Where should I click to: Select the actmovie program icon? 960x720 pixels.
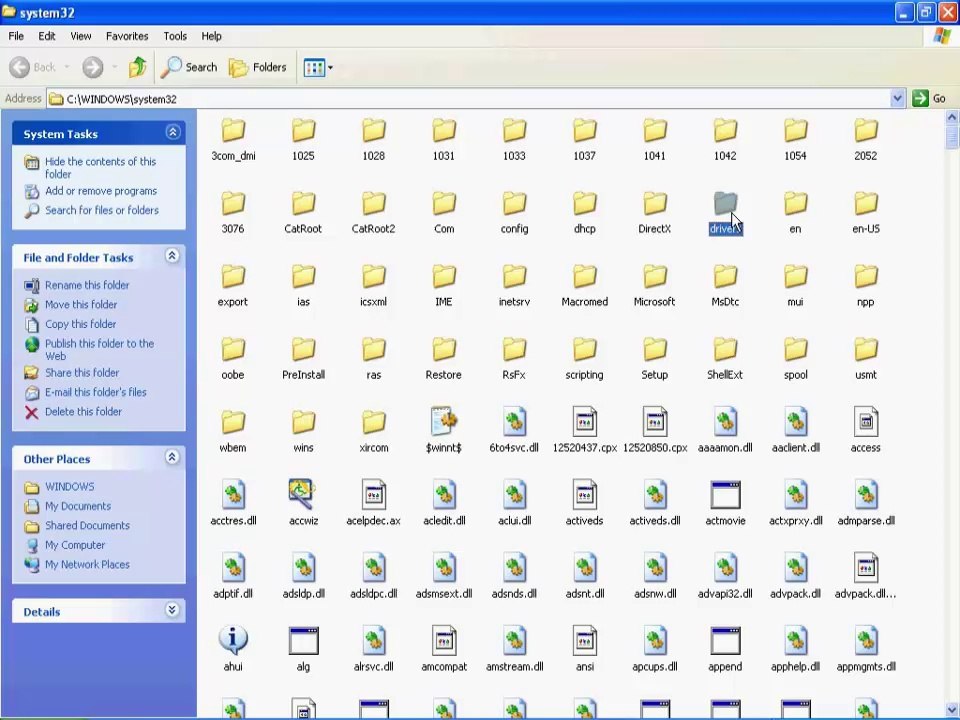pos(725,495)
